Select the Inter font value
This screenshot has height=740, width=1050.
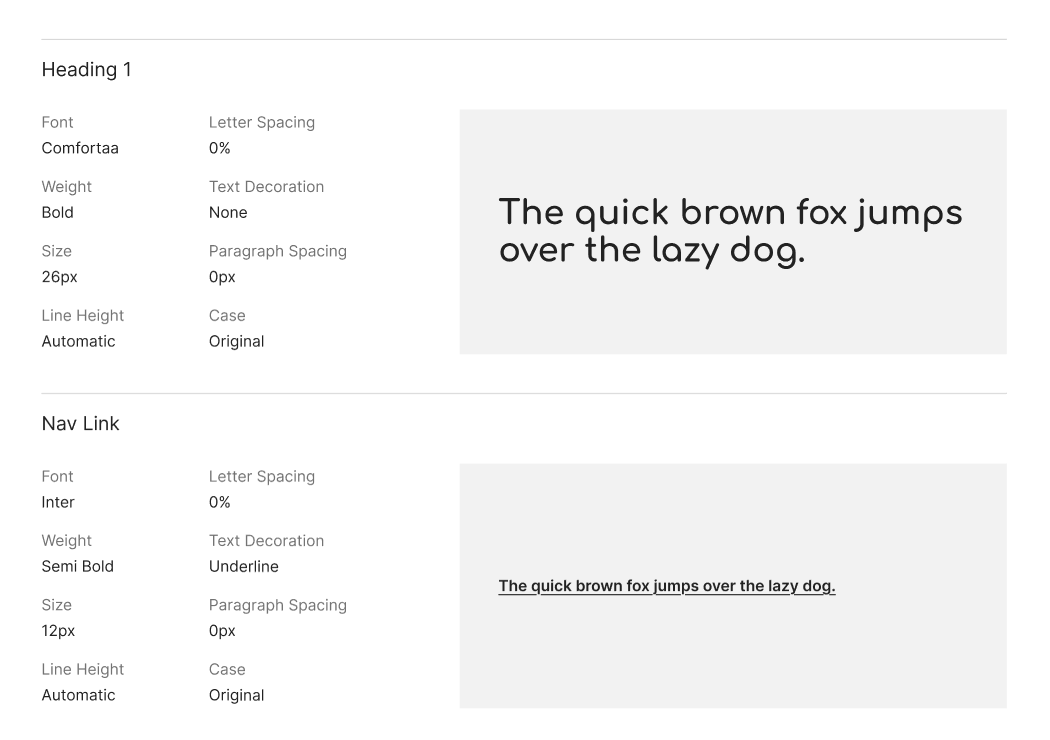point(58,502)
